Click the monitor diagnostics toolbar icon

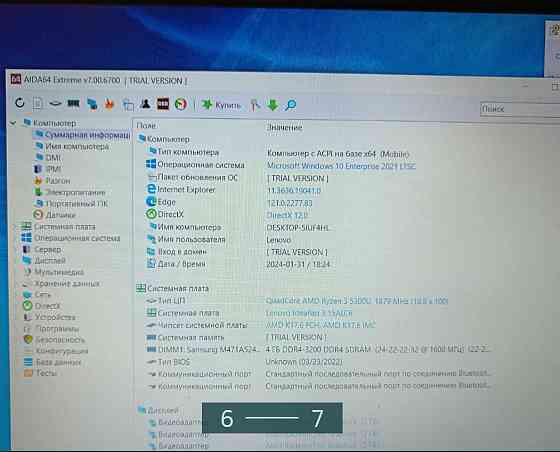point(92,104)
